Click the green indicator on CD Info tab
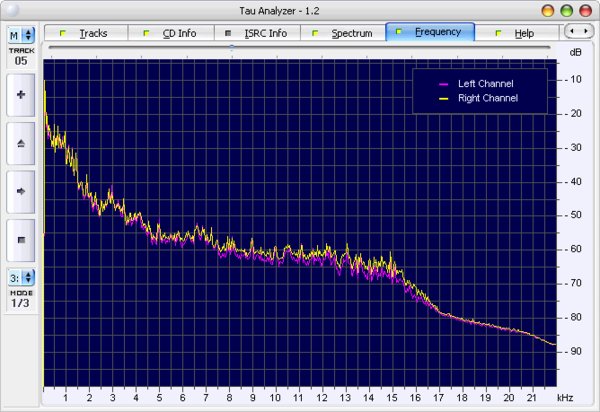600x412 pixels. [x=146, y=33]
